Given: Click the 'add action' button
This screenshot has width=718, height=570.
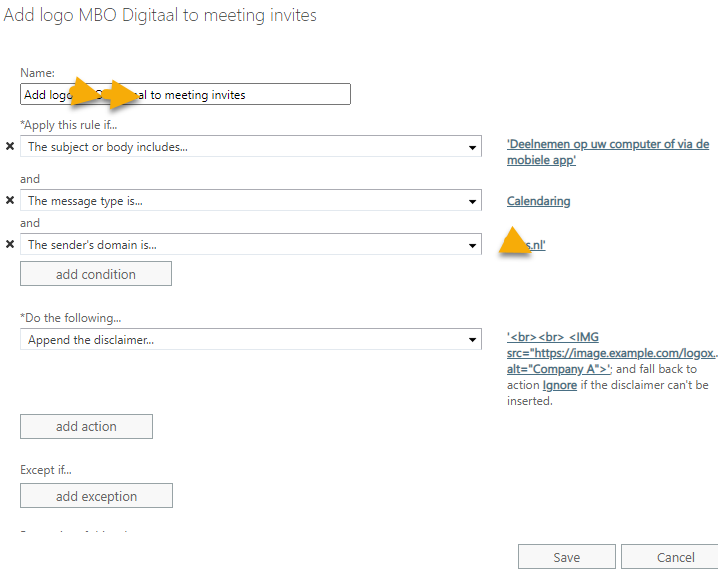Looking at the screenshot, I should pyautogui.click(x=86, y=426).
